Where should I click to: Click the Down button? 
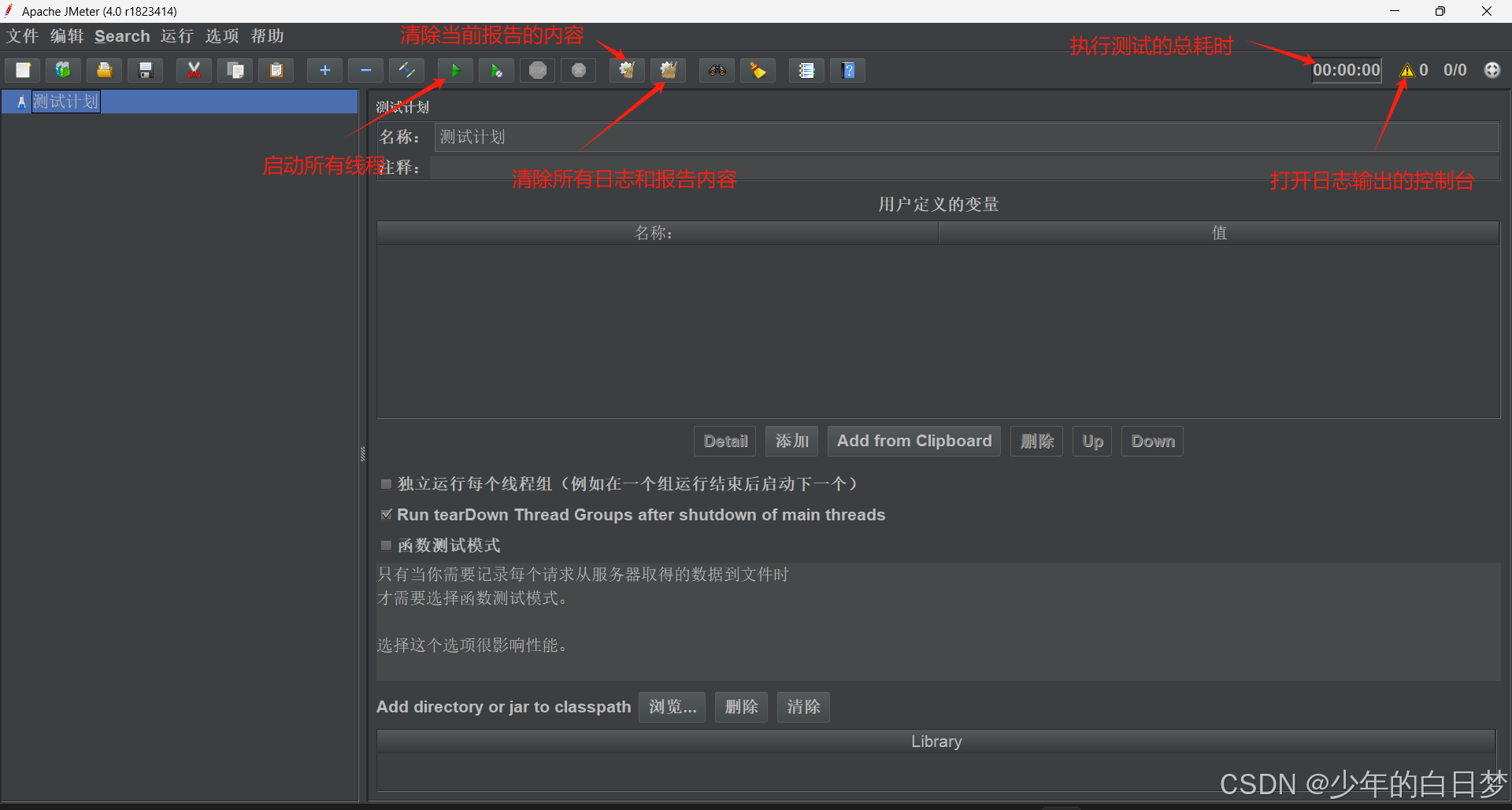tap(1153, 442)
